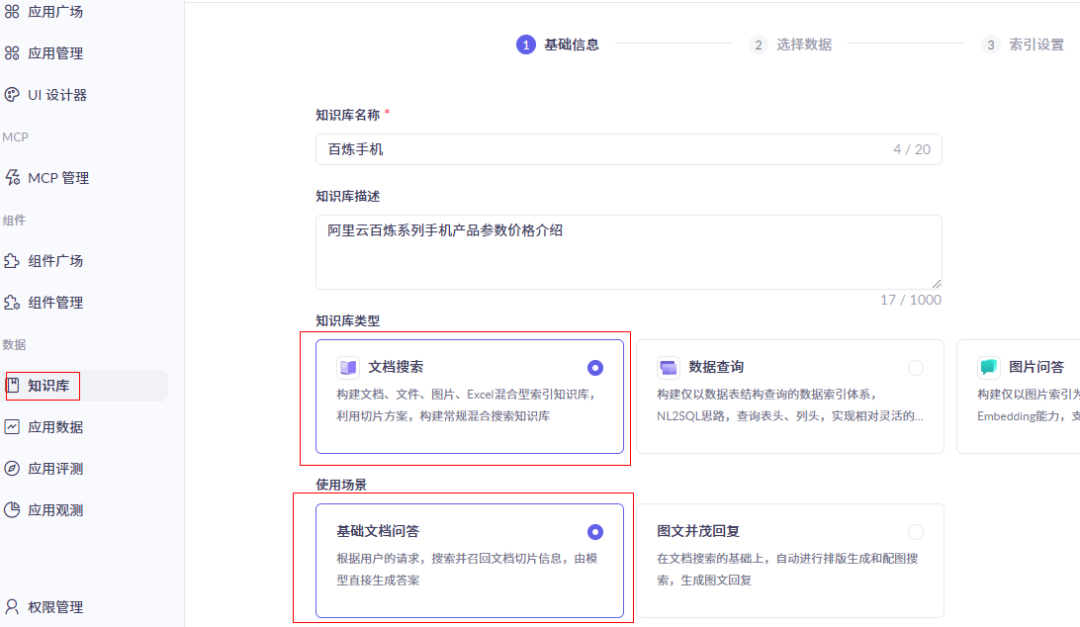This screenshot has height=627, width=1080.
Task: Click step 2 选择数据
Action: 791,45
